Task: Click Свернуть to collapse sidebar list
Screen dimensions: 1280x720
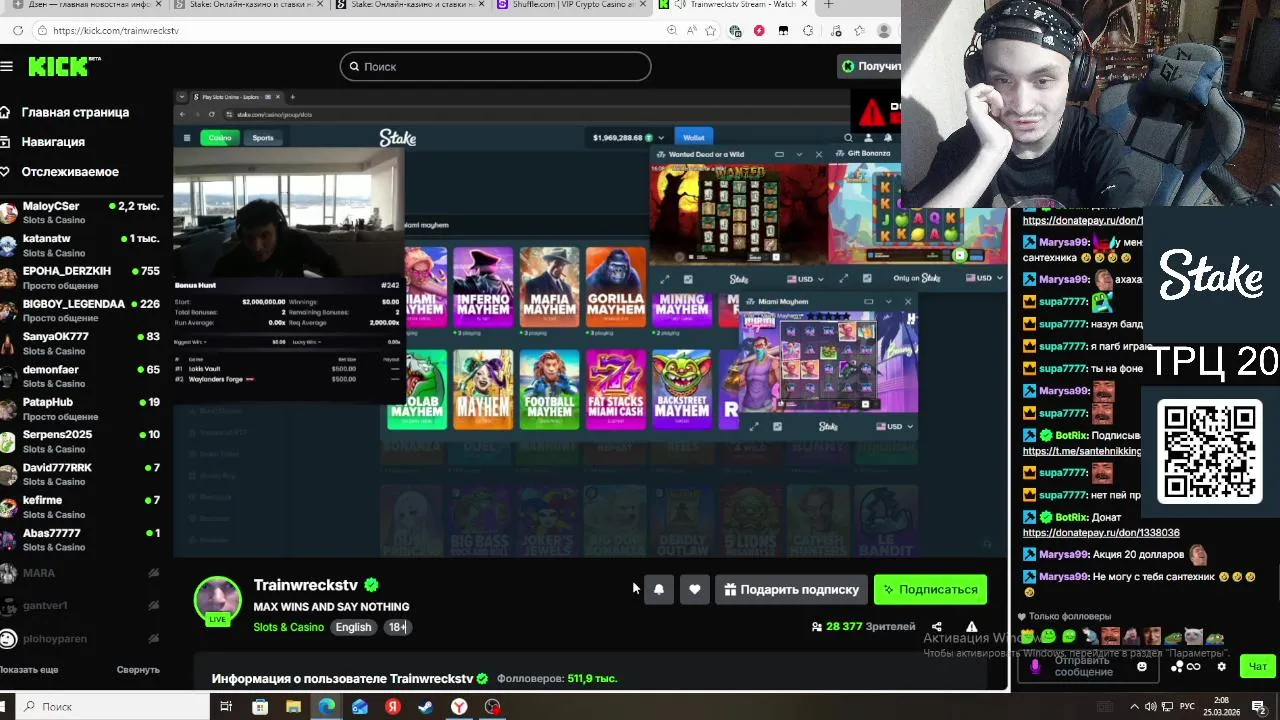Action: pyautogui.click(x=138, y=670)
